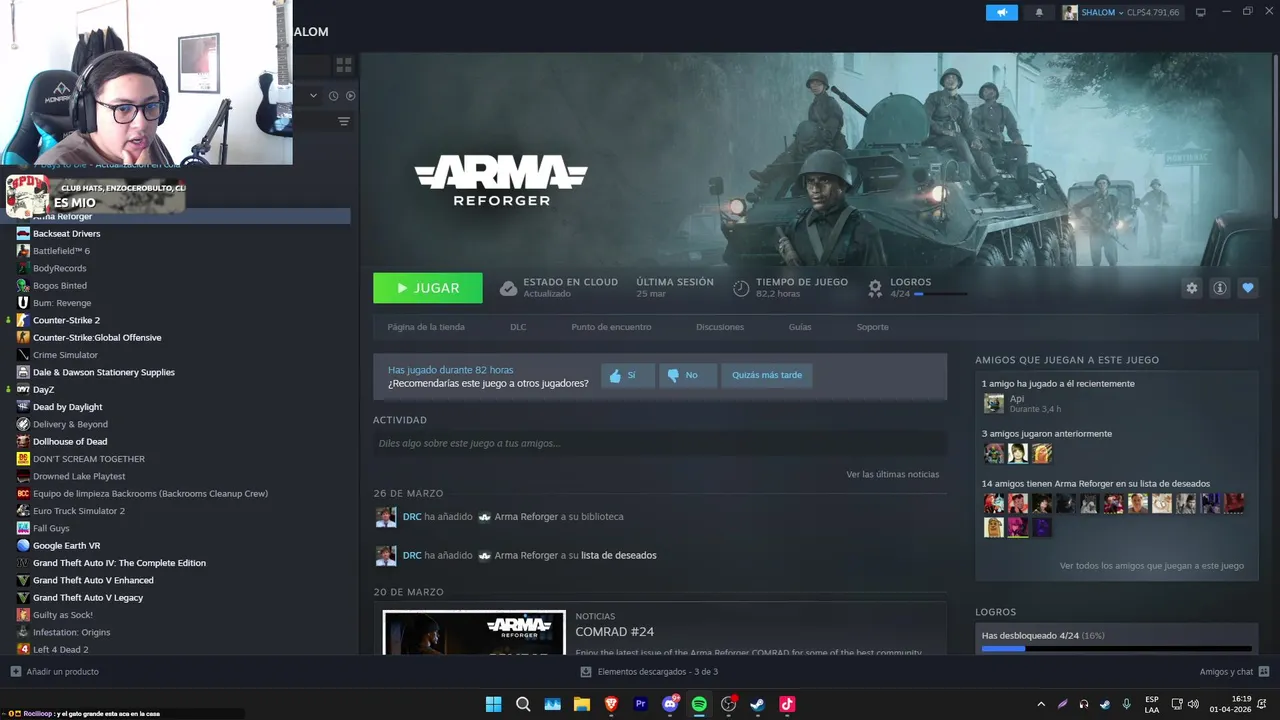
Task: Open Ver las últimas noticias link
Action: pos(892,474)
